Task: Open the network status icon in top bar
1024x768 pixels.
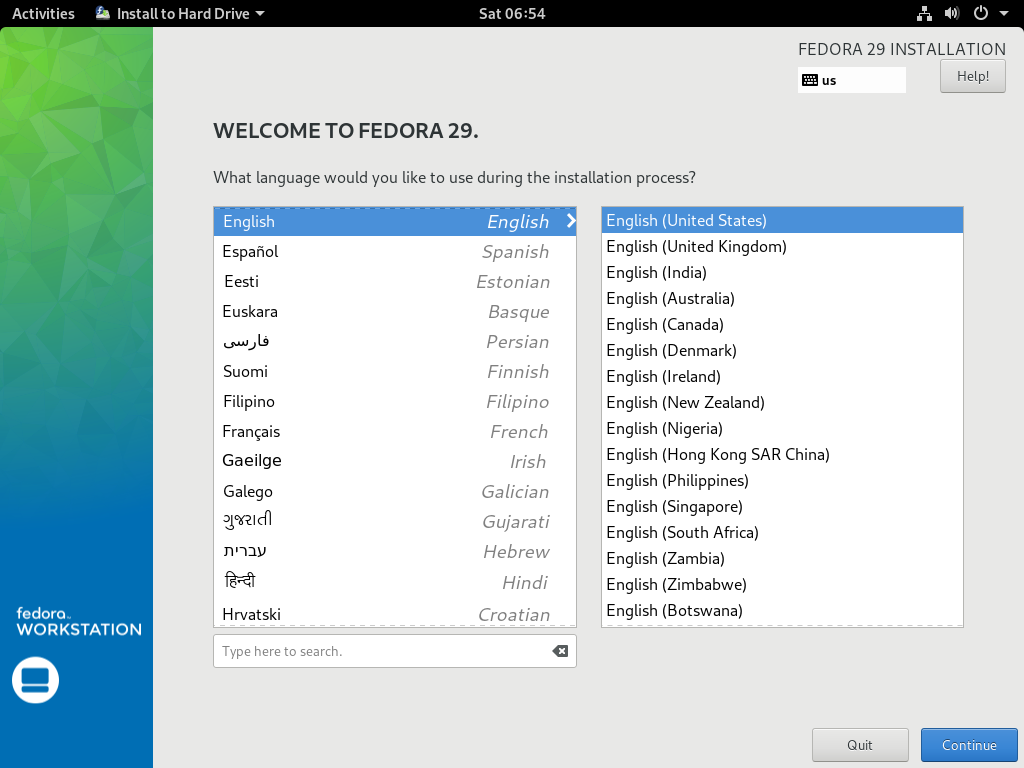Action: [924, 13]
